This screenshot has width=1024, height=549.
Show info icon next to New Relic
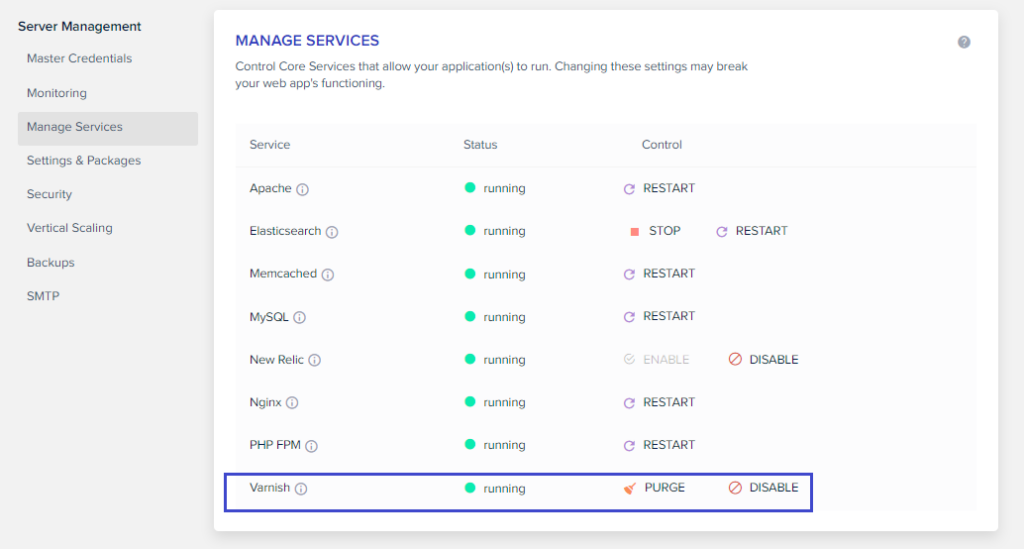click(314, 360)
